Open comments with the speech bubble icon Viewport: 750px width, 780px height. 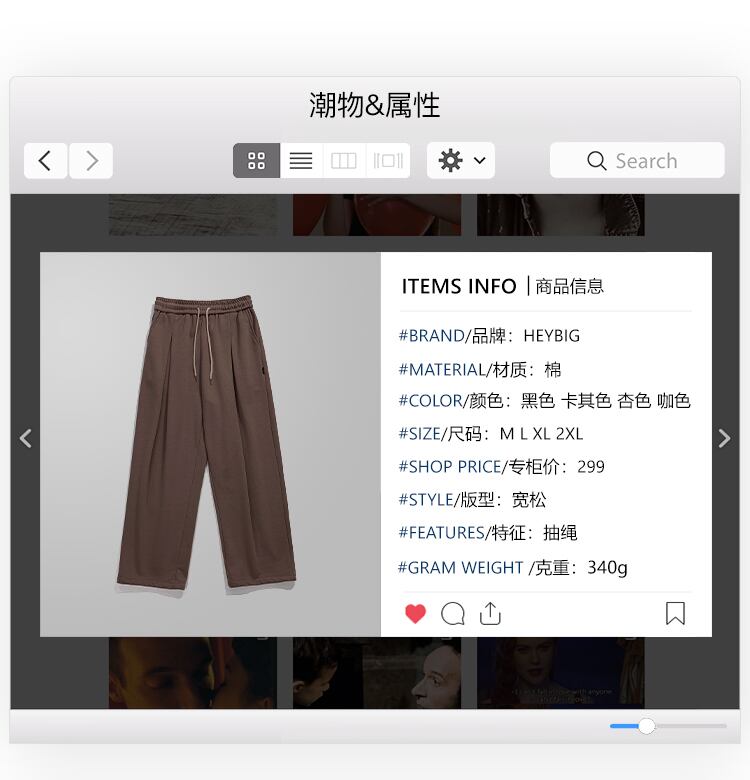453,613
